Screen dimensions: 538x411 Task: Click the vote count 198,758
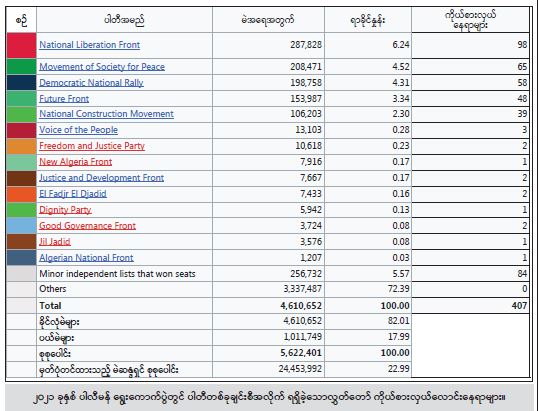pos(306,83)
